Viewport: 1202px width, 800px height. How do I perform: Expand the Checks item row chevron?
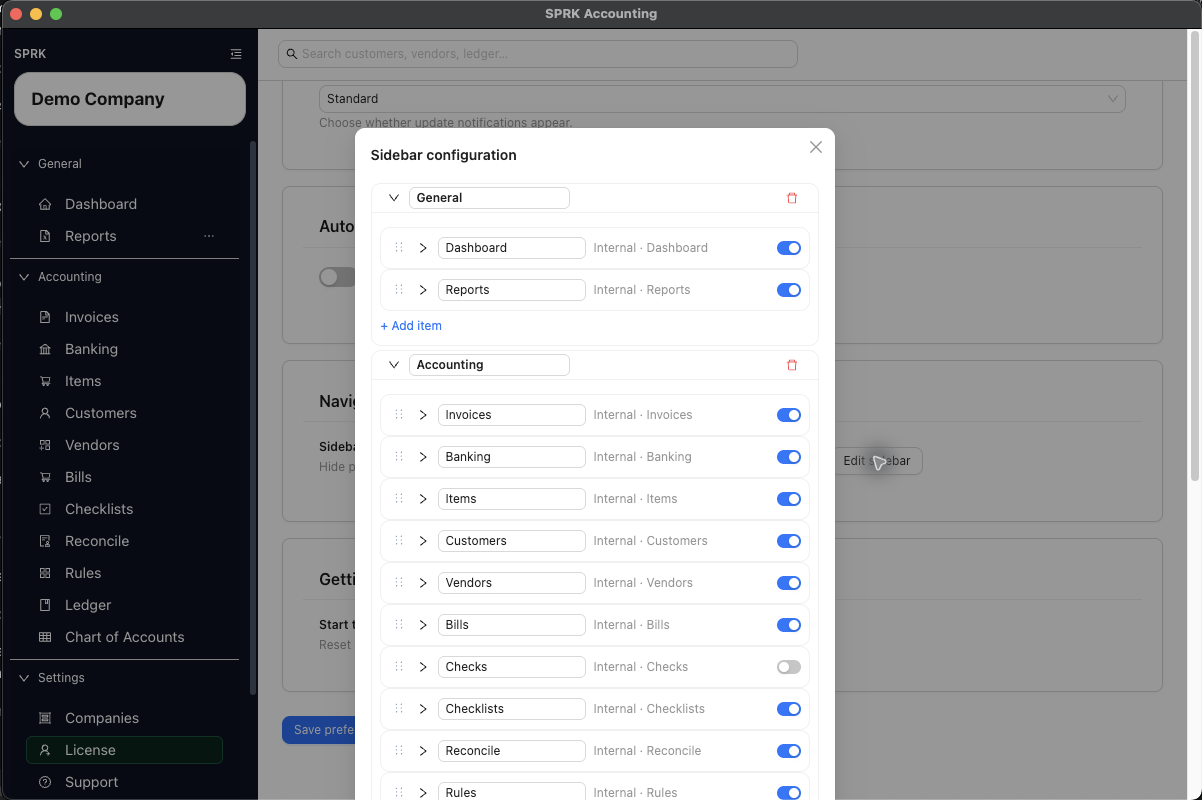[x=423, y=667]
